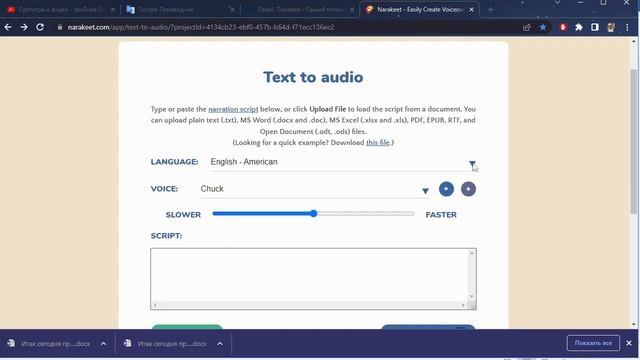This screenshot has height=360, width=640.
Task: Click the script box down scroll arrow
Action: [x=471, y=296]
